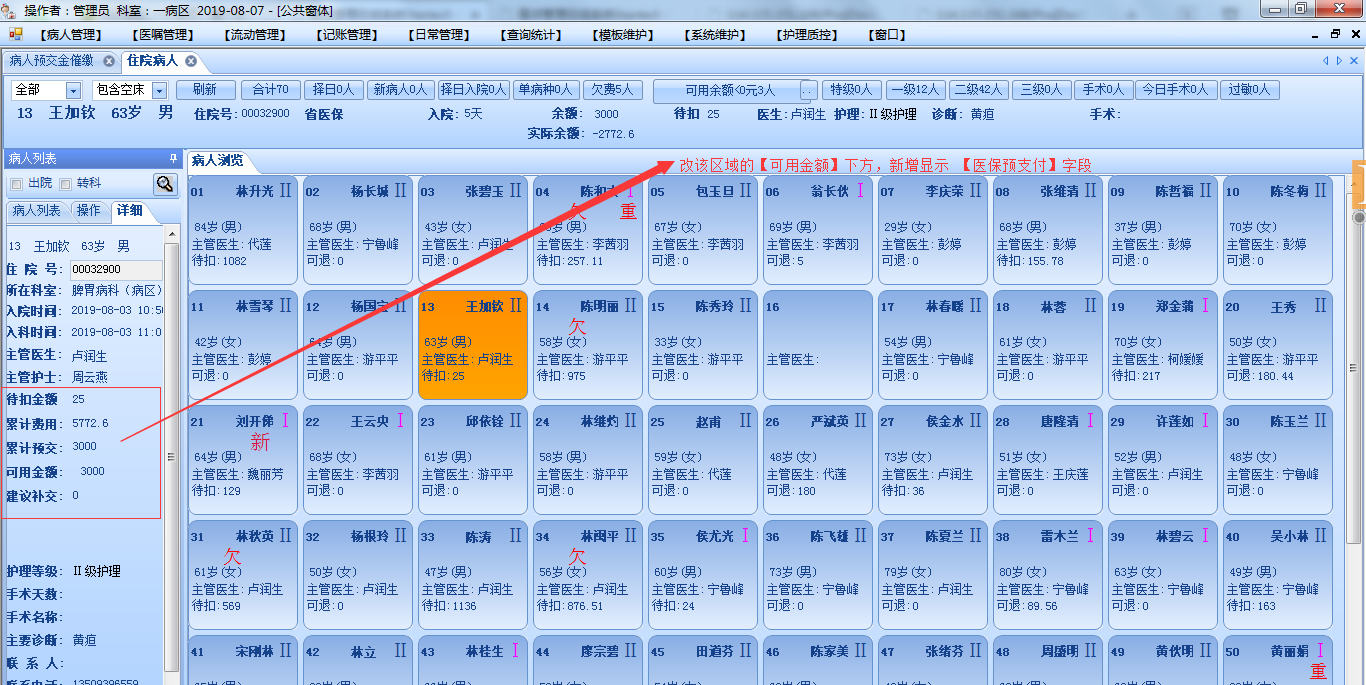1366x685 pixels.
Task: Filter patients with 欠费5人 button
Action: click(x=611, y=90)
